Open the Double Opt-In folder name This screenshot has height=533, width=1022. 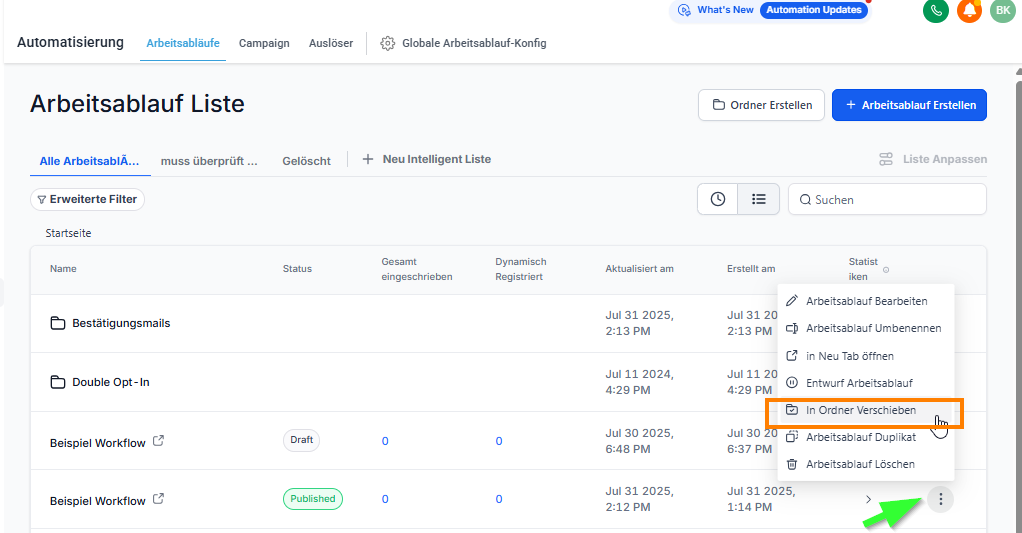111,382
